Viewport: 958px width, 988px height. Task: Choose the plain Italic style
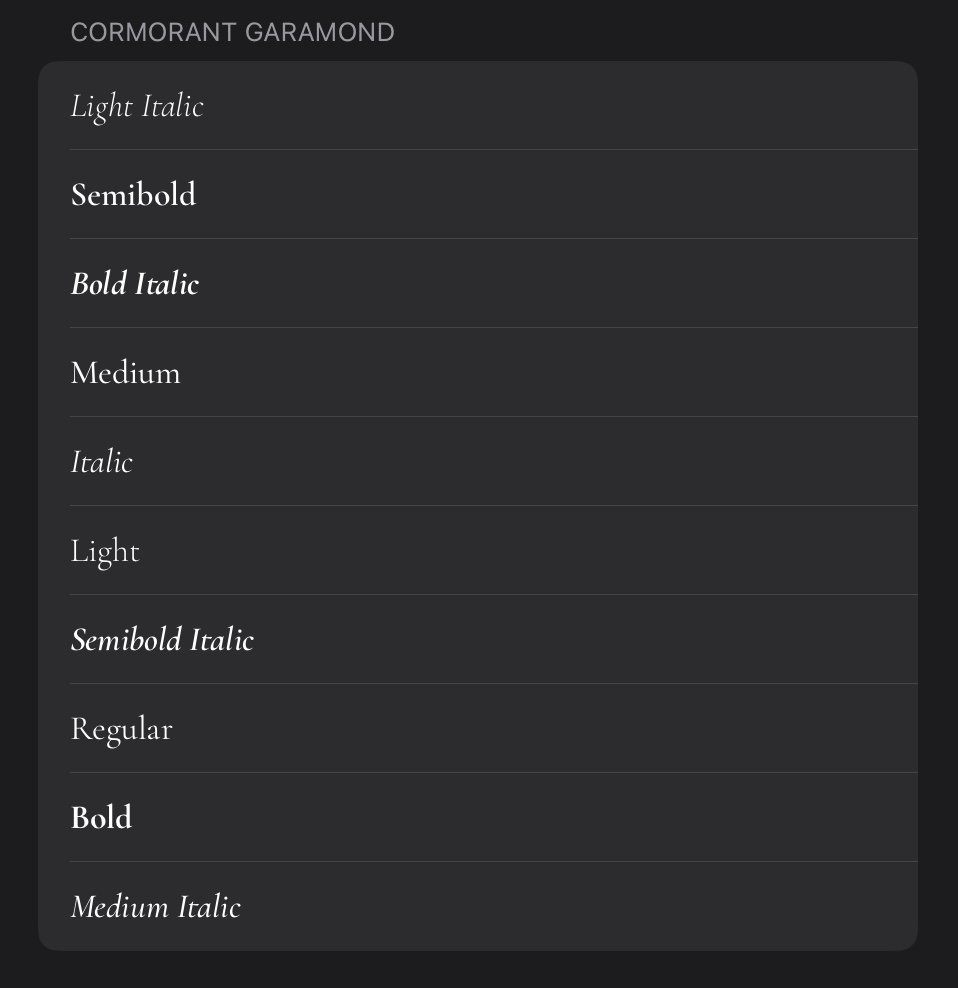coord(101,462)
